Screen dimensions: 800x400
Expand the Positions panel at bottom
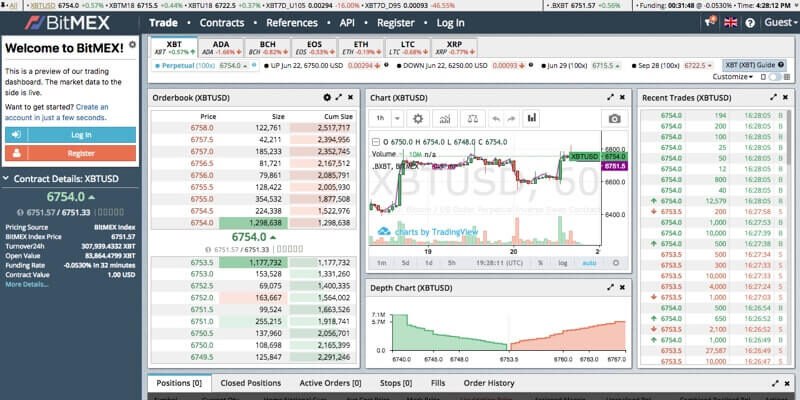coord(775,383)
